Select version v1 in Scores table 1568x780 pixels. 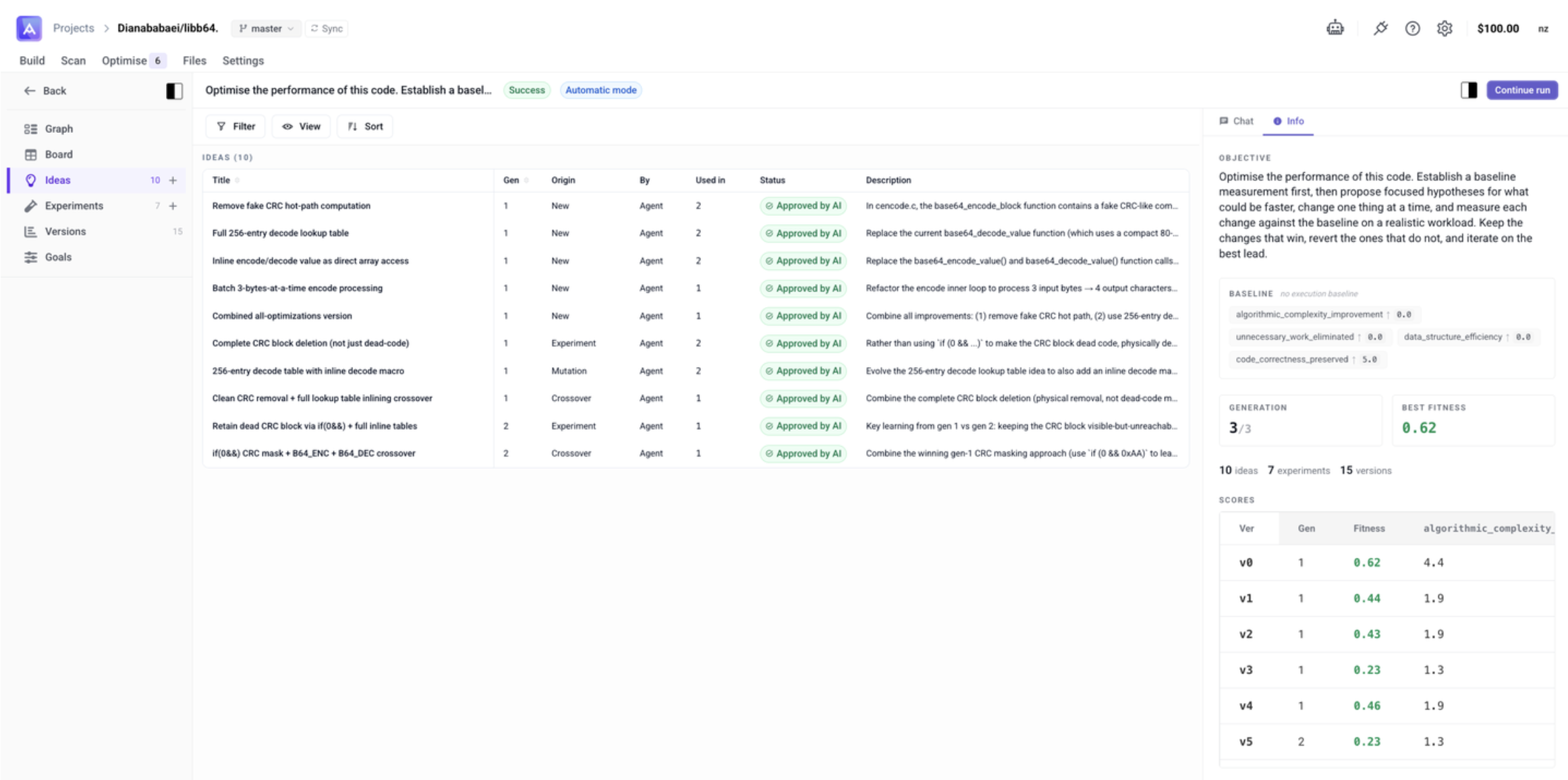pos(1245,598)
